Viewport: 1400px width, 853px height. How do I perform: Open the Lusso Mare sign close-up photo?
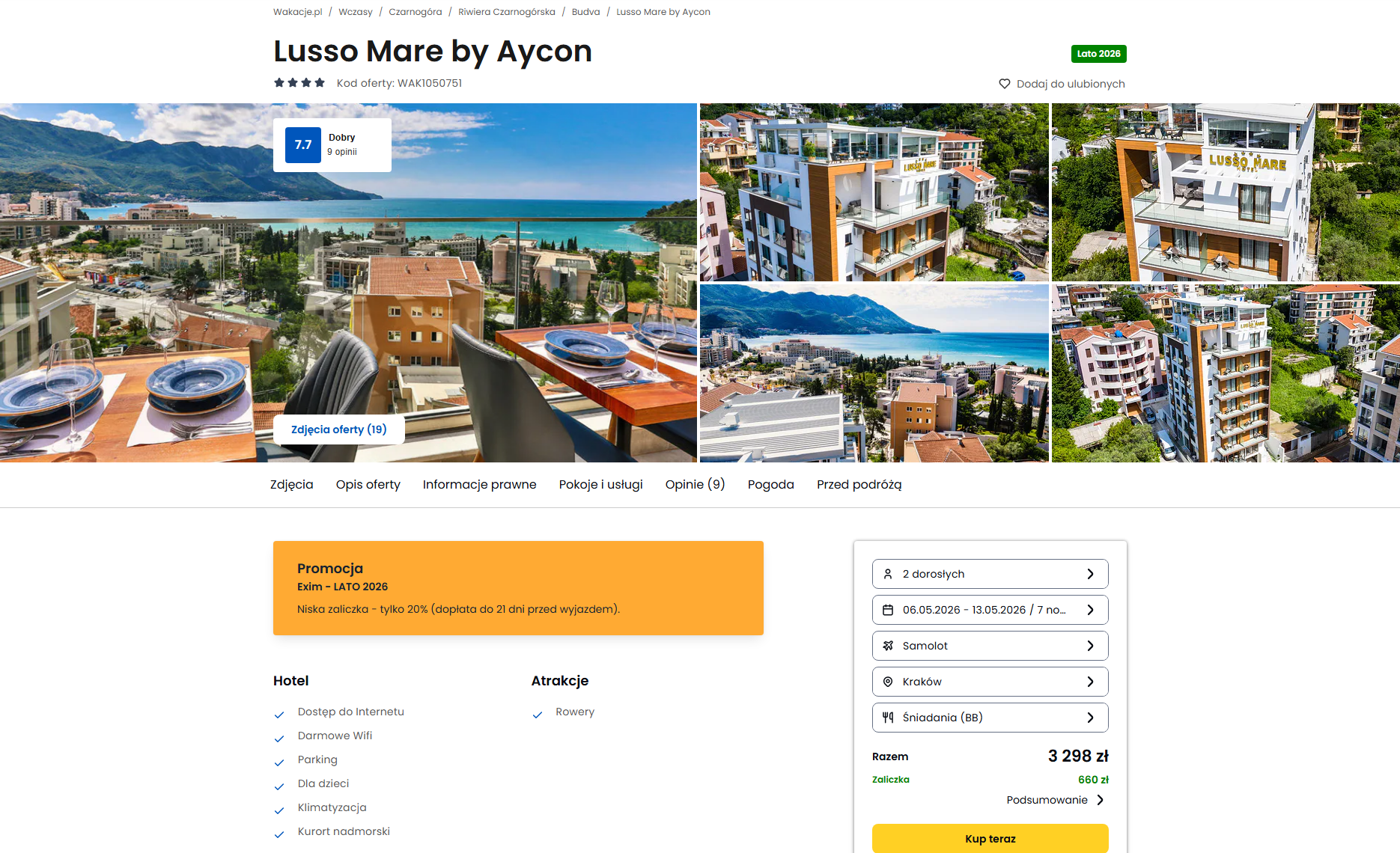click(1225, 192)
